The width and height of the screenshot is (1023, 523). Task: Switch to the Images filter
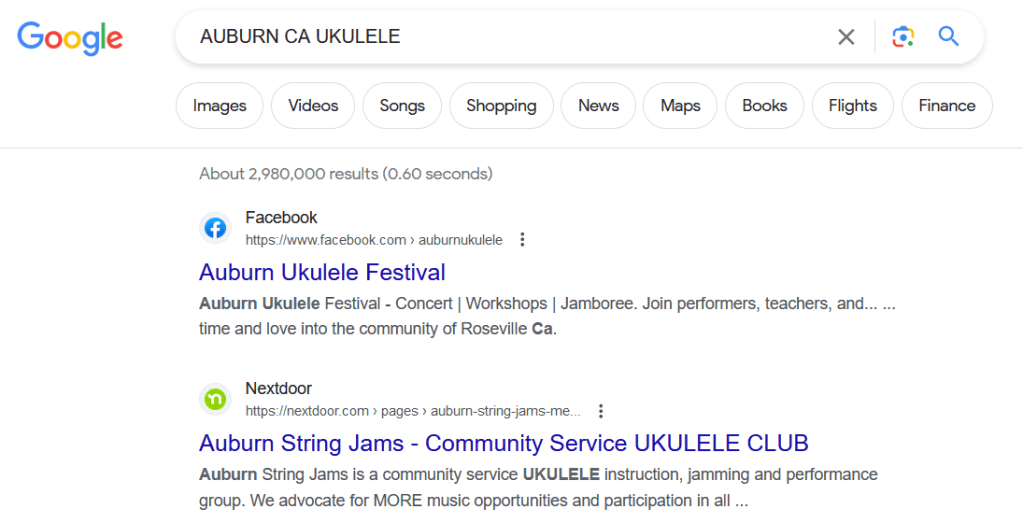[x=219, y=106]
